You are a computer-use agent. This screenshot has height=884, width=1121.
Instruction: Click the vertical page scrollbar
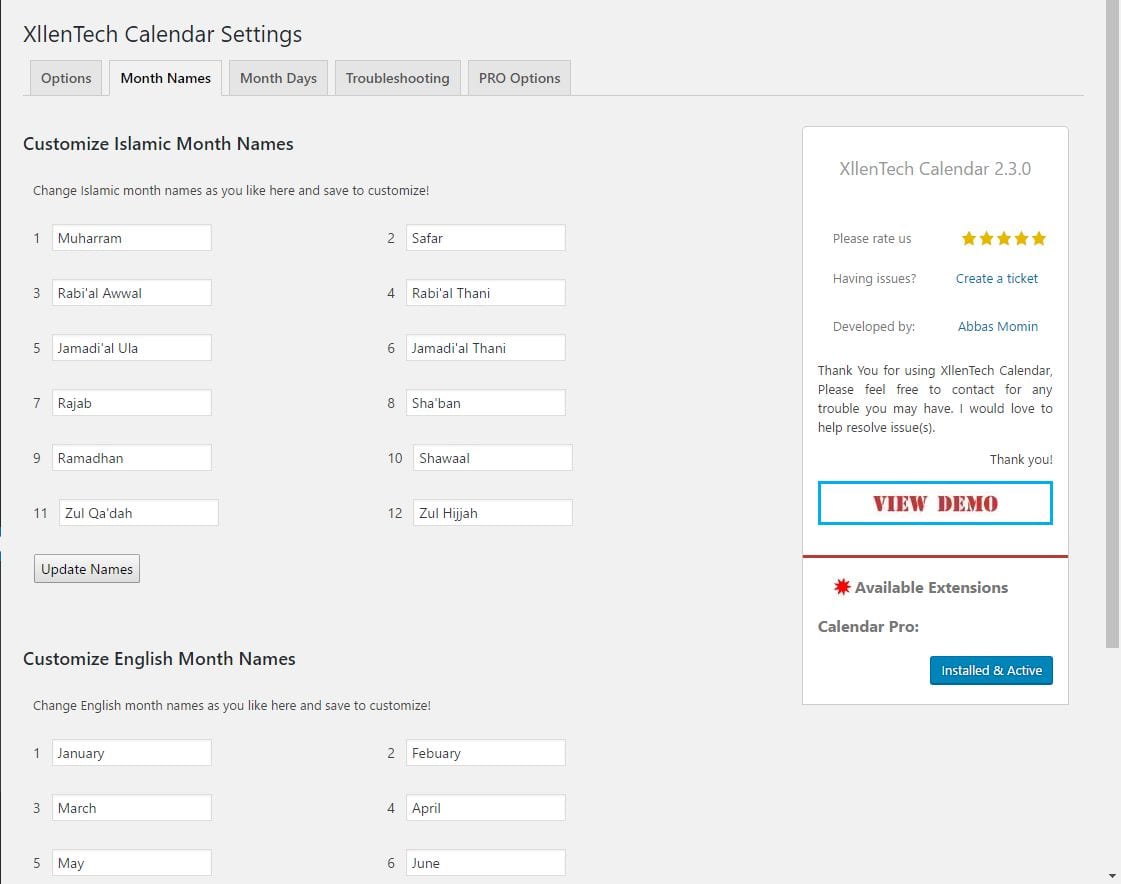tap(1112, 322)
